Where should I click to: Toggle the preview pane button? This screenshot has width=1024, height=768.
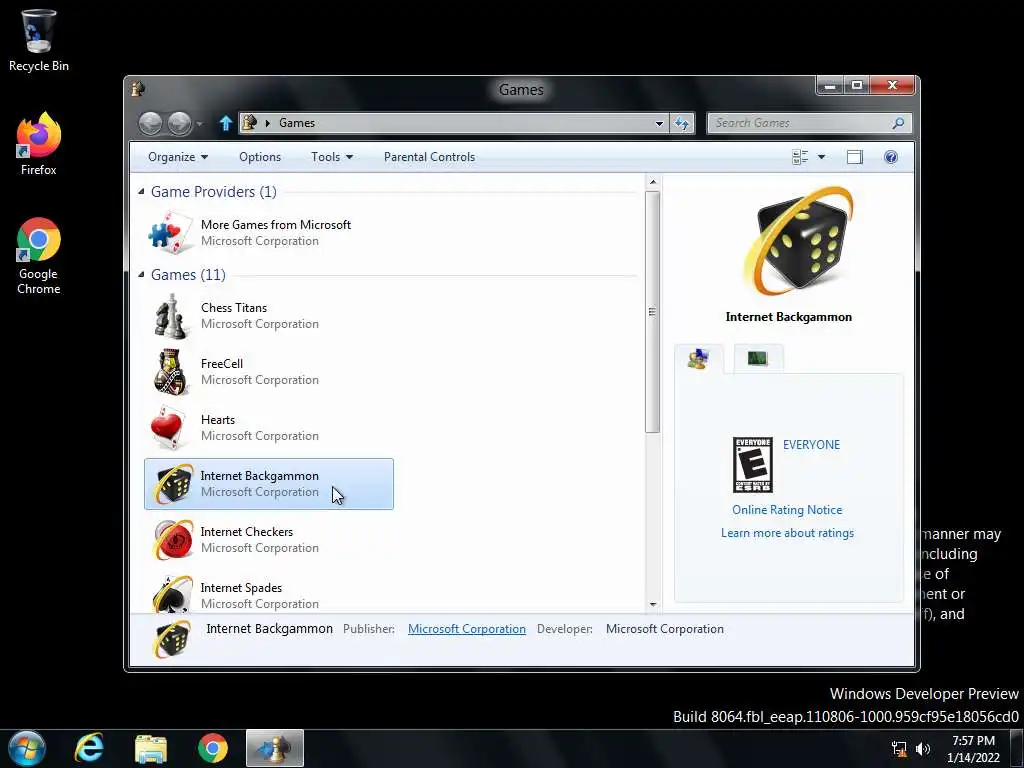[x=854, y=157]
